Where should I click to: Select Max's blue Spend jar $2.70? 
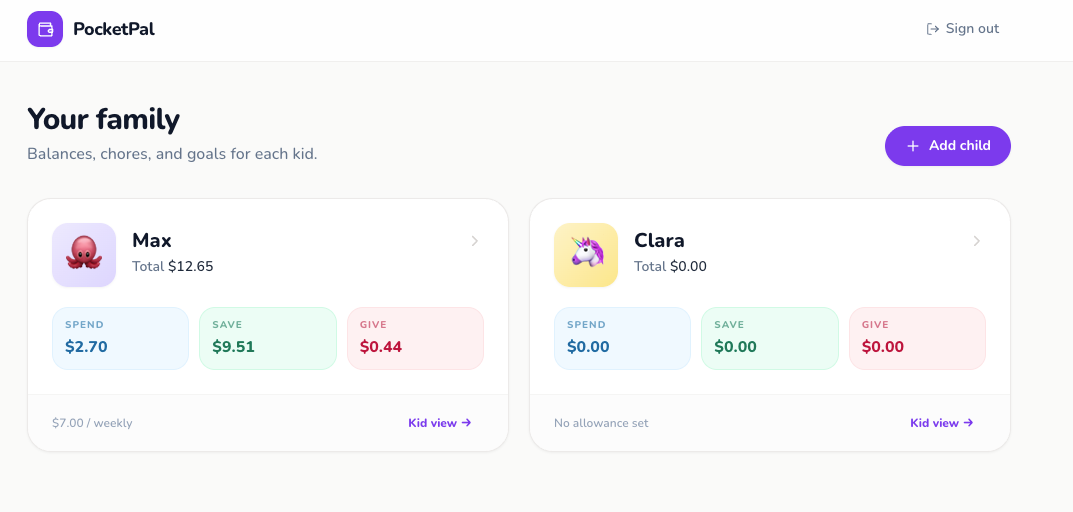[x=120, y=338]
